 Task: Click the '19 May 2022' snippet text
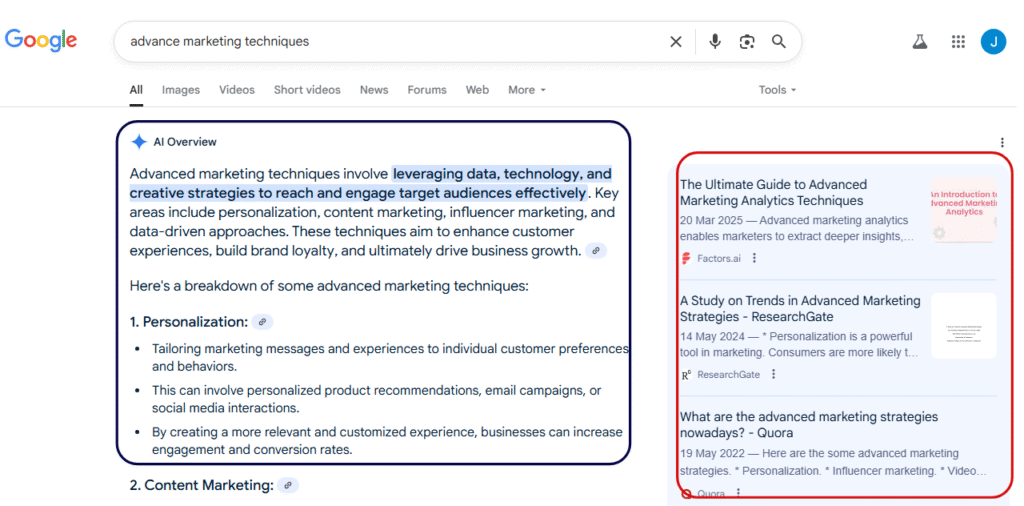[833, 462]
